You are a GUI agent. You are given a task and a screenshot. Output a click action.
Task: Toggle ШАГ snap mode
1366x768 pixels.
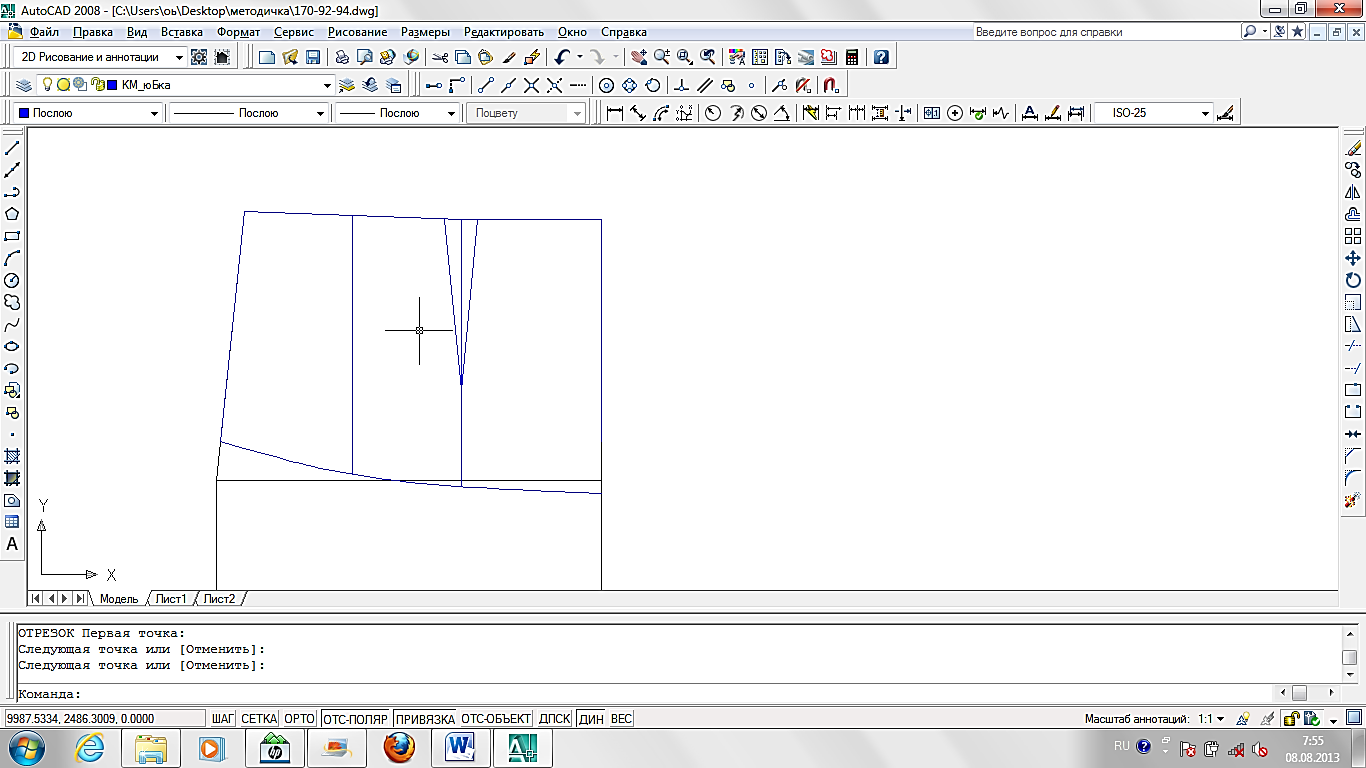click(222, 719)
